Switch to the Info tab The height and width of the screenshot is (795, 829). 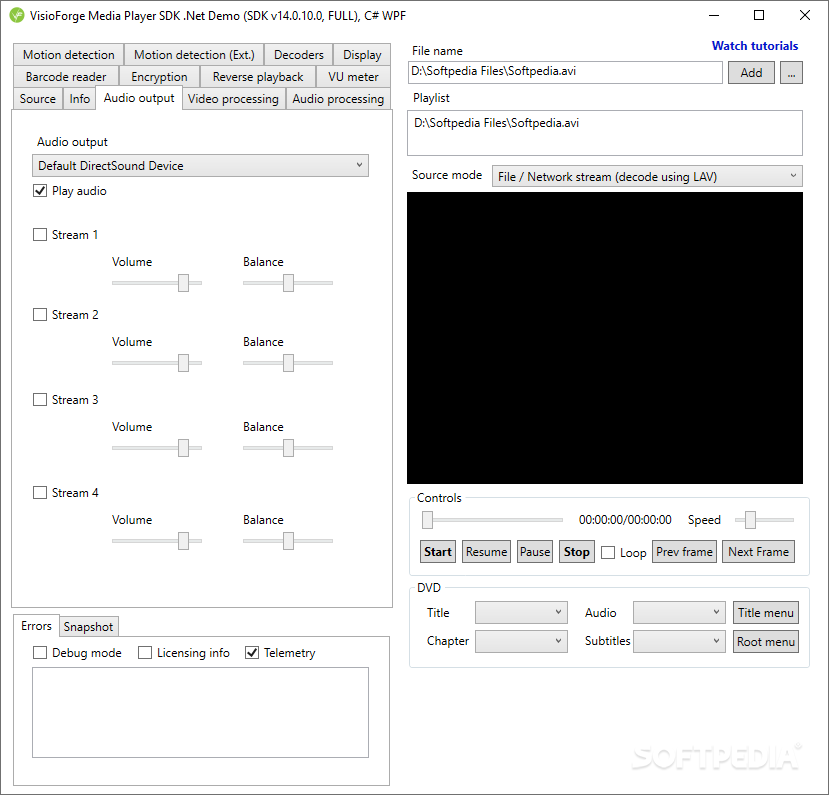[x=80, y=99]
